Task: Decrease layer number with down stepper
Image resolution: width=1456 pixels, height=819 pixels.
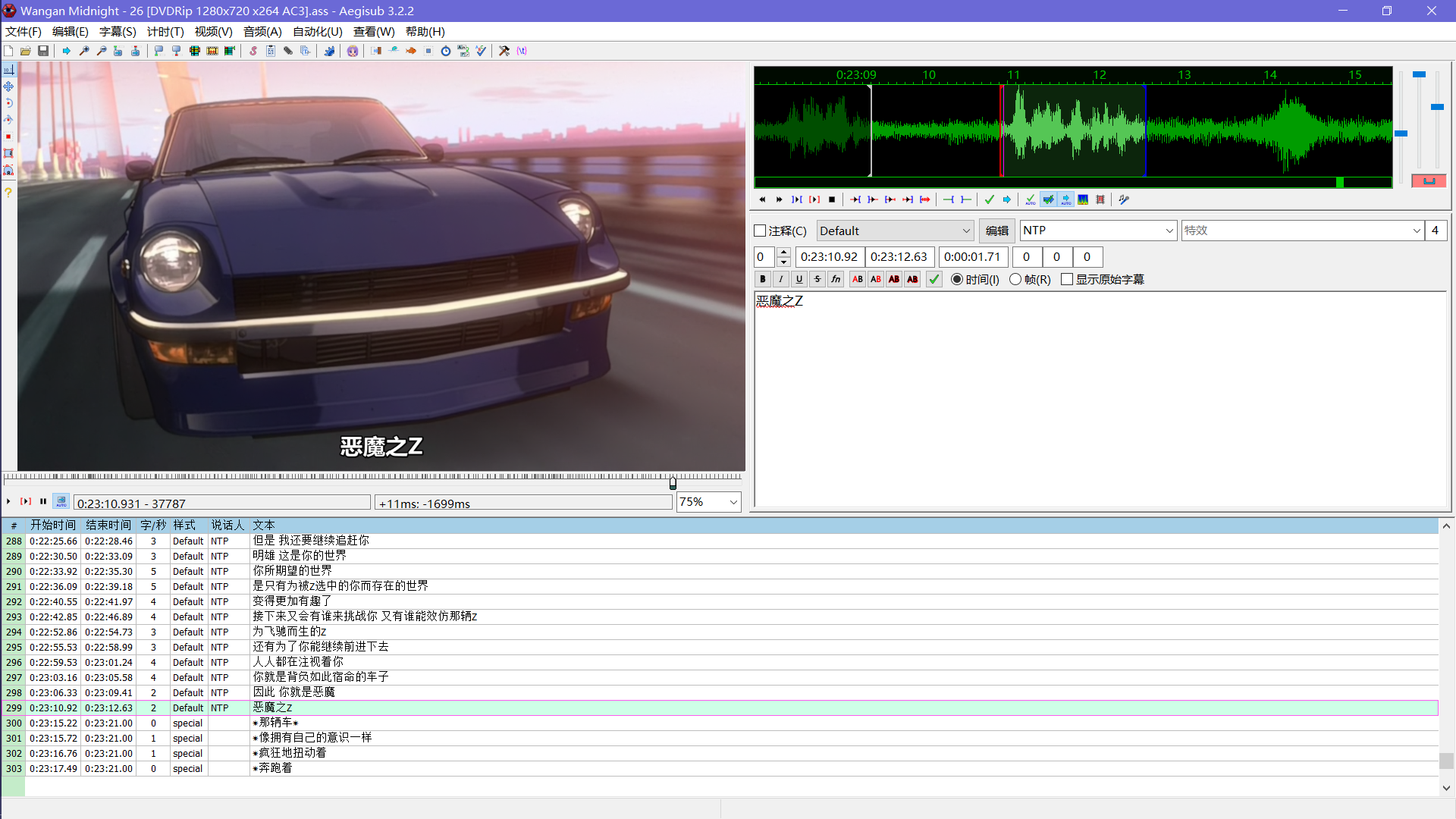Action: pyautogui.click(x=784, y=262)
